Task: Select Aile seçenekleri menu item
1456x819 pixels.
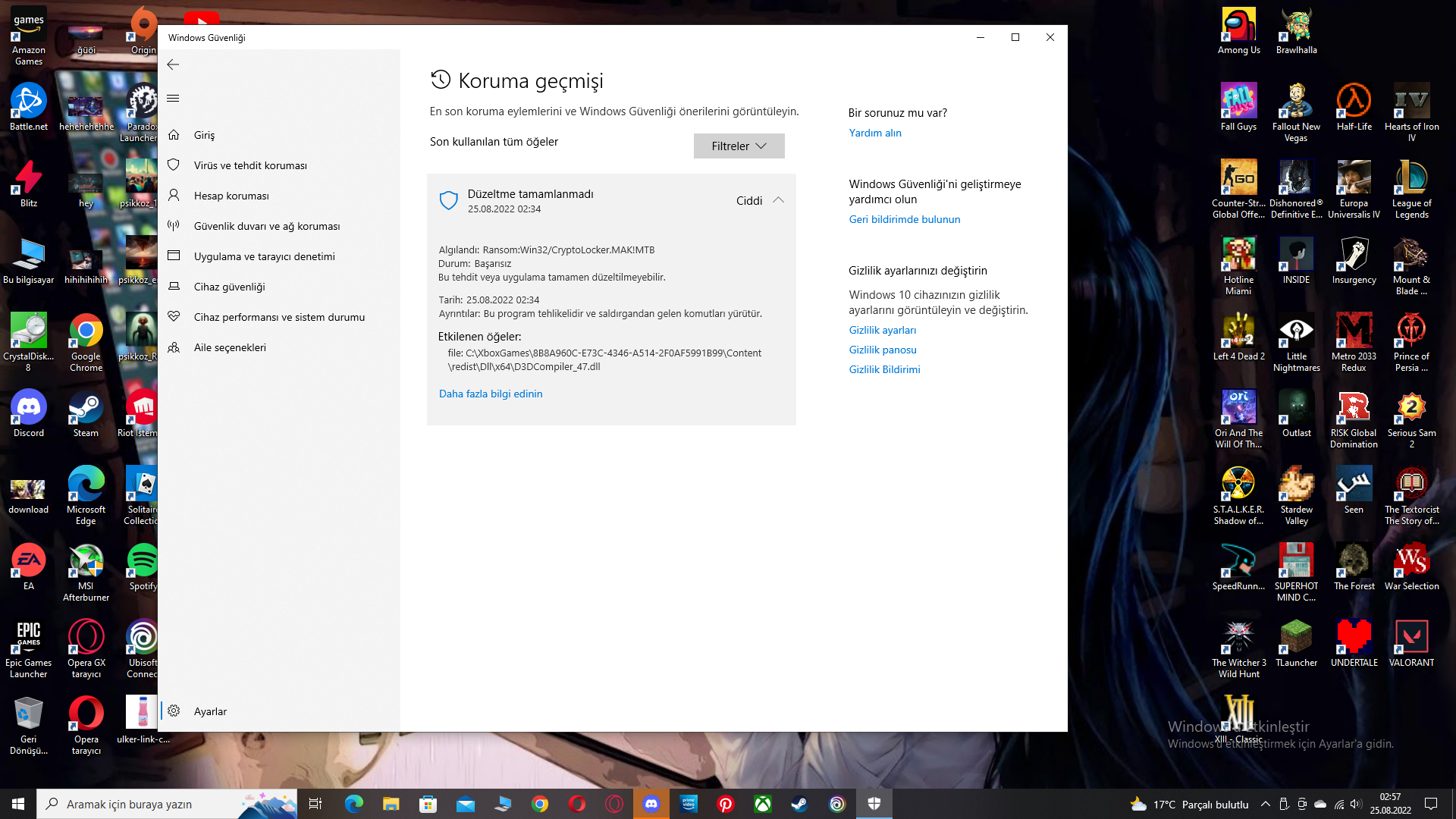Action: [x=230, y=347]
